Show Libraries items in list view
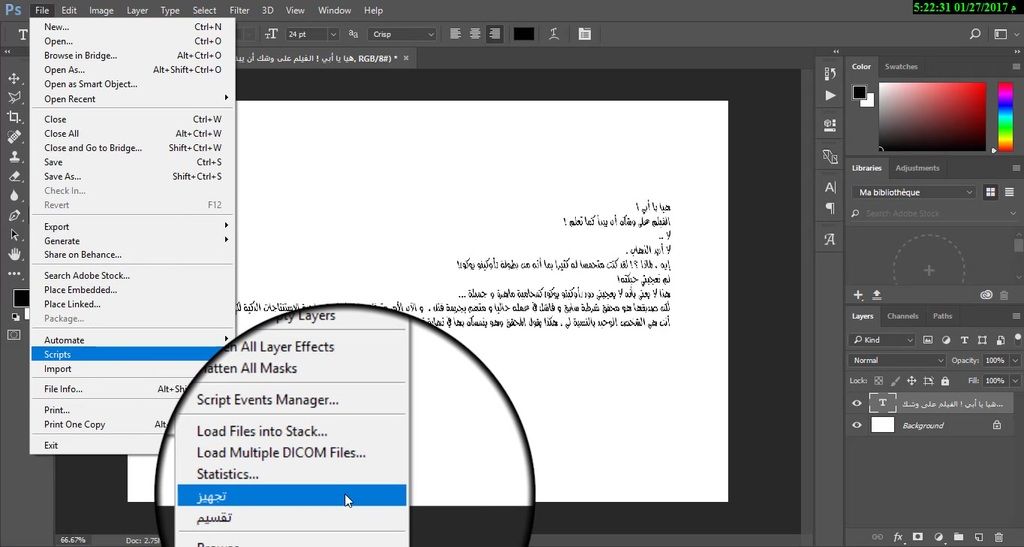The image size is (1024, 547). pos(1010,192)
